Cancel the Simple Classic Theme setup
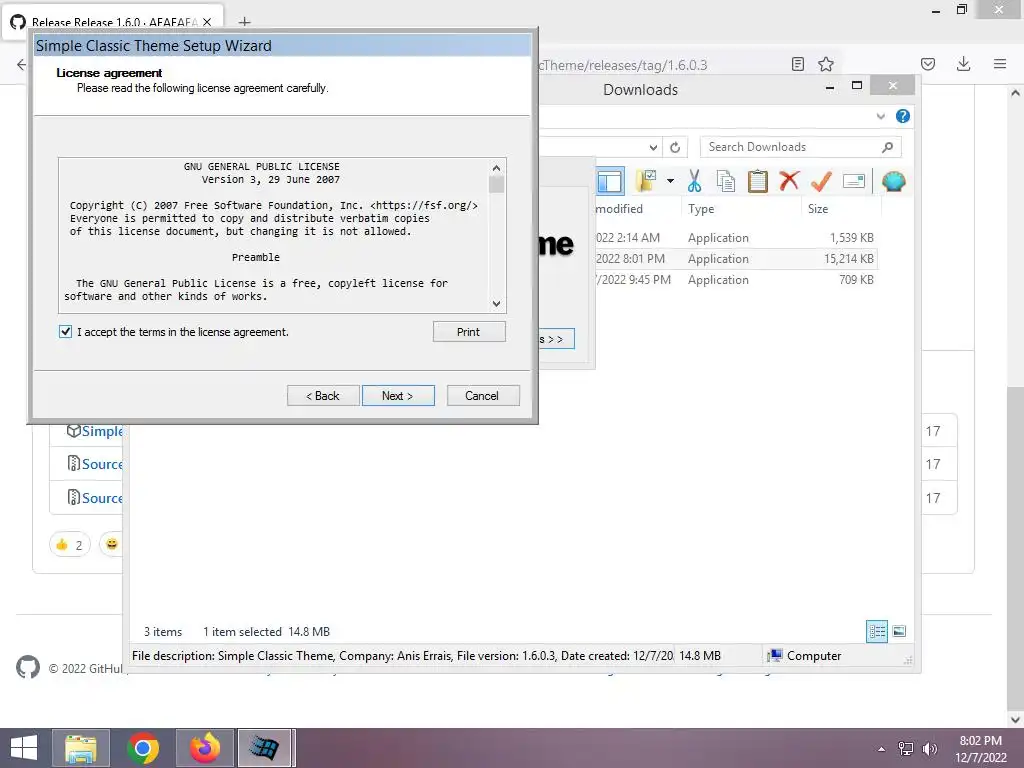This screenshot has width=1024, height=768. (483, 396)
